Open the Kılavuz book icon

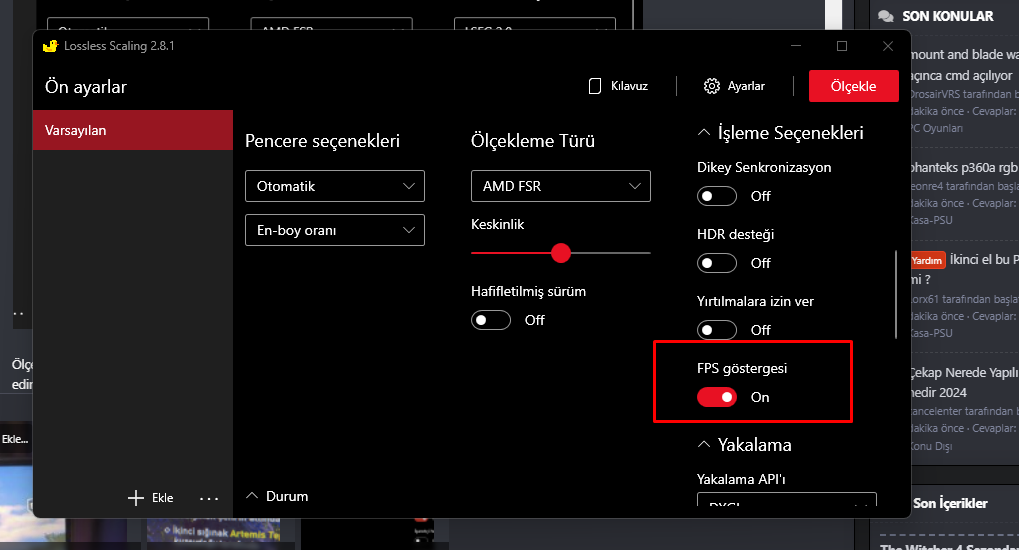[595, 86]
